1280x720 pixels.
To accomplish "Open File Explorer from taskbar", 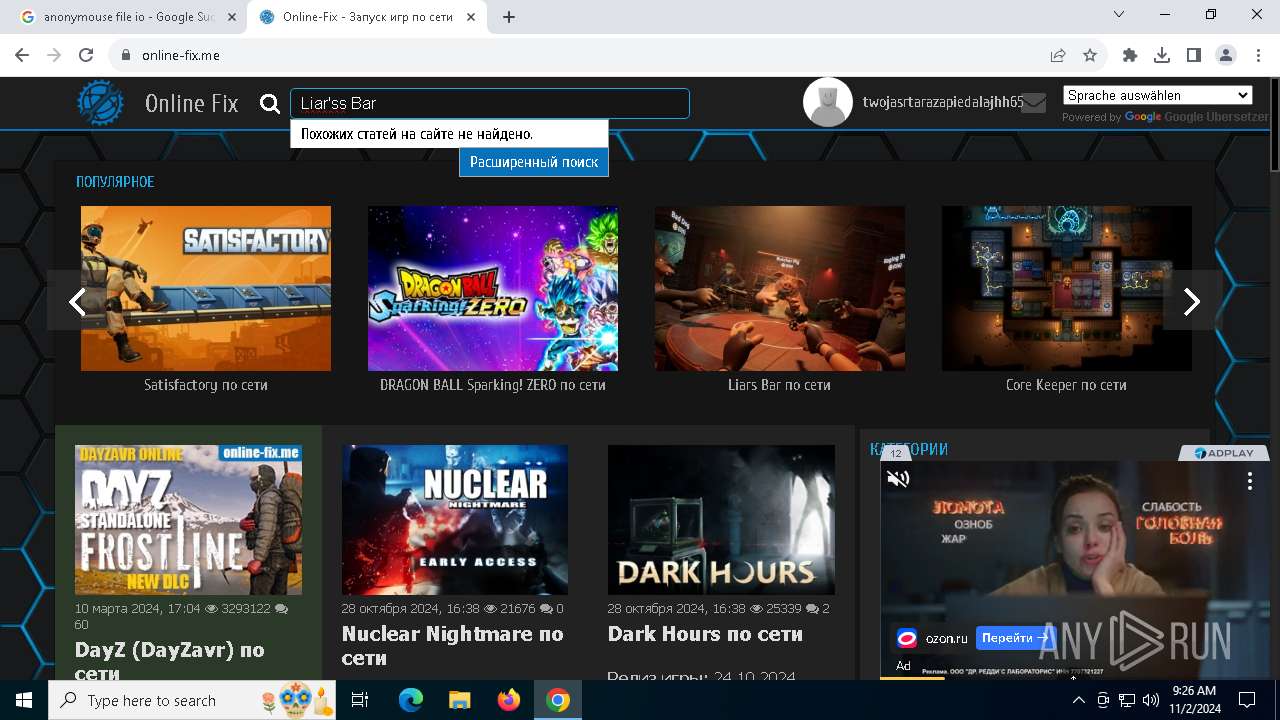I will [x=459, y=700].
